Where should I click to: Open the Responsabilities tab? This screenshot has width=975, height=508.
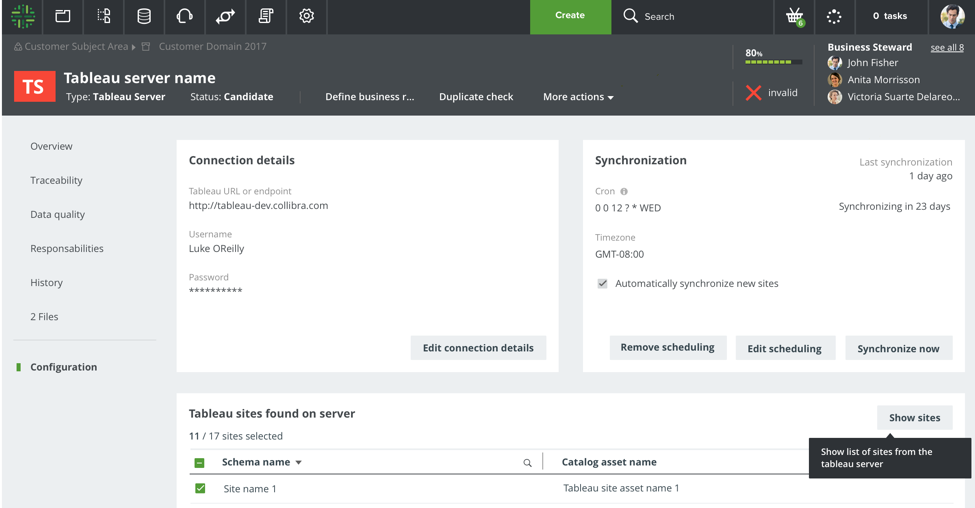(67, 249)
